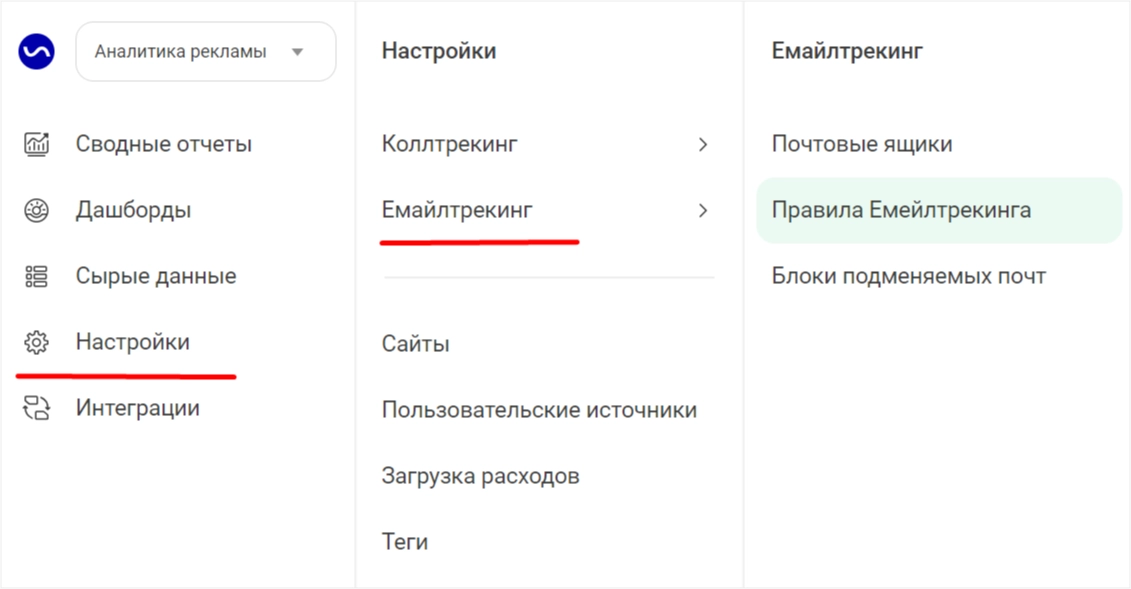Open Загрузка расходов page
Viewport: 1131px width, 589px height.
tap(480, 476)
